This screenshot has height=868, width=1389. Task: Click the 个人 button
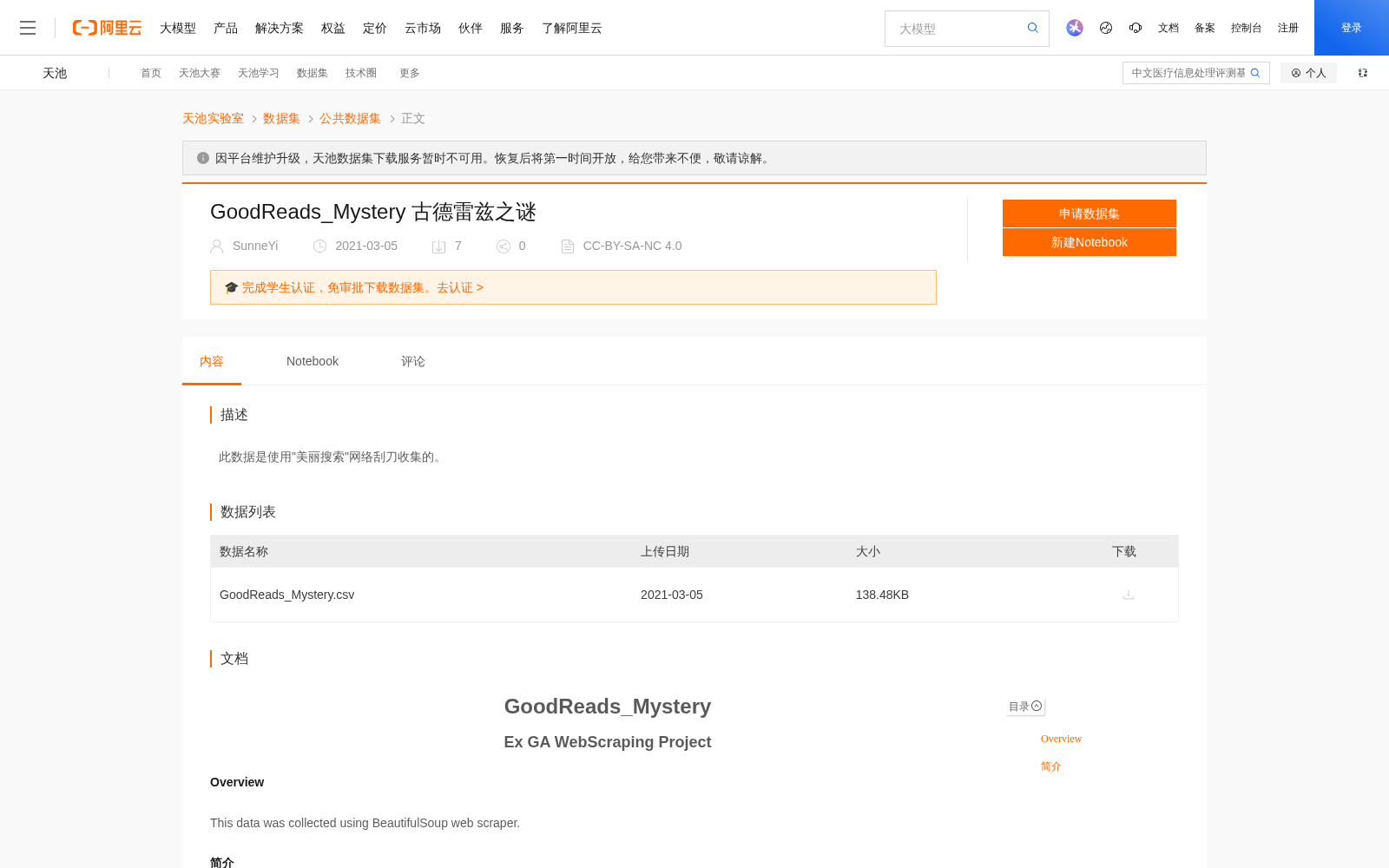(x=1308, y=73)
